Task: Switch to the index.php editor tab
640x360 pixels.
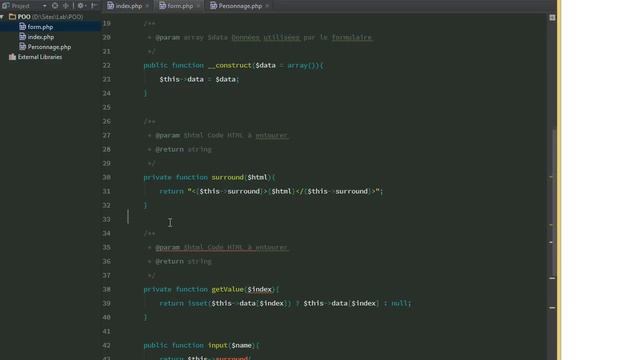Action: (x=128, y=6)
